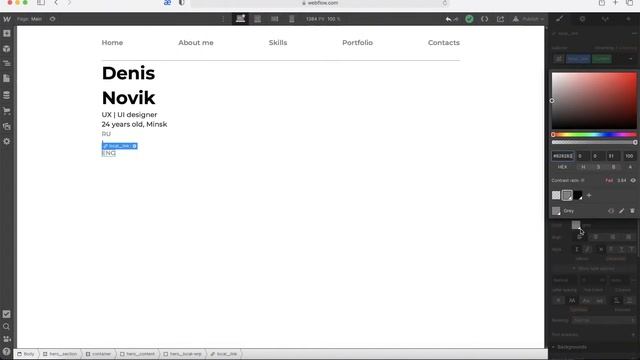The image size is (640, 360).
Task: Select the desktop base breakpoint
Action: pyautogui.click(x=240, y=19)
